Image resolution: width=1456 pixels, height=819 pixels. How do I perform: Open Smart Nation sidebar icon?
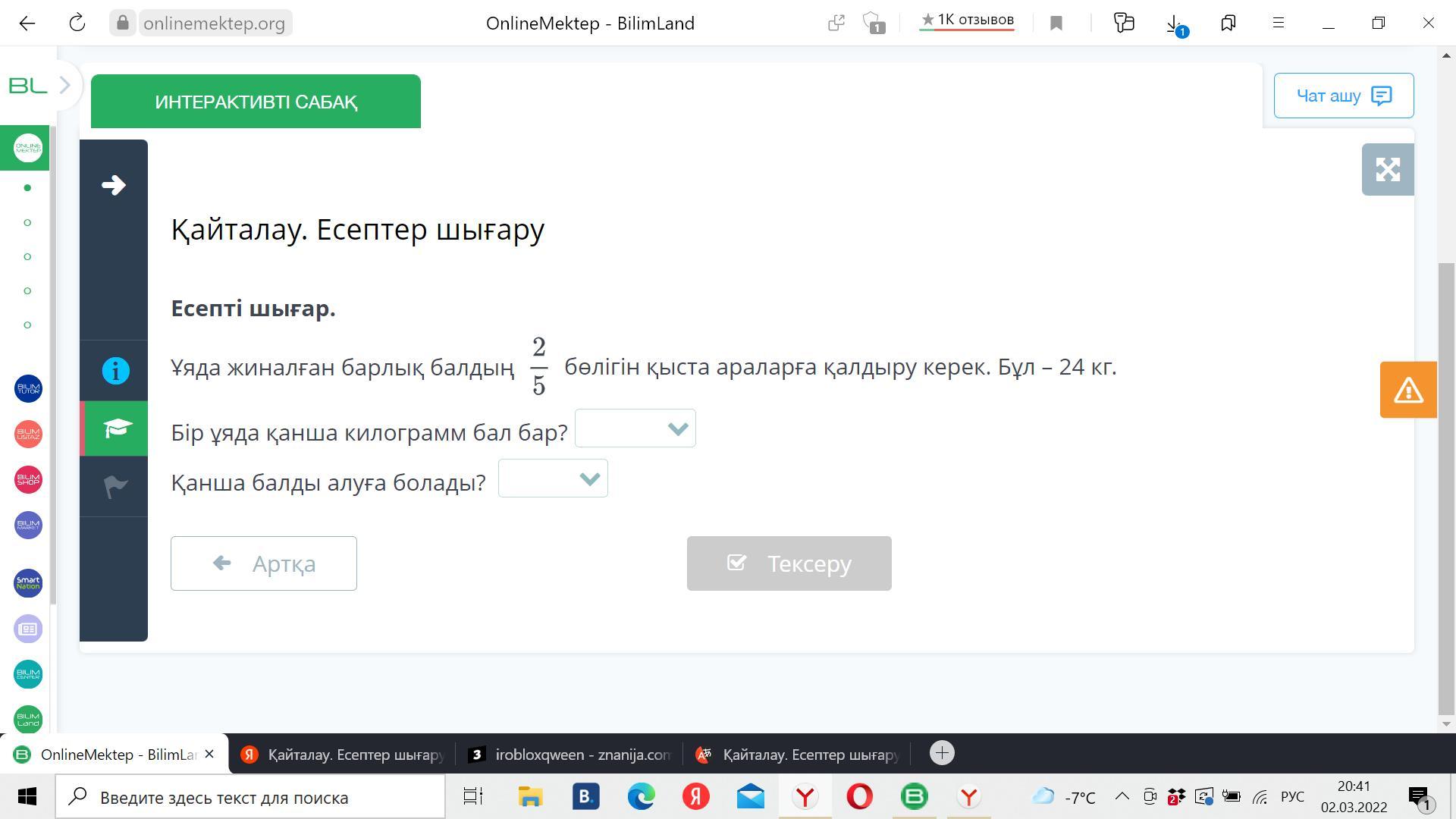[x=28, y=583]
